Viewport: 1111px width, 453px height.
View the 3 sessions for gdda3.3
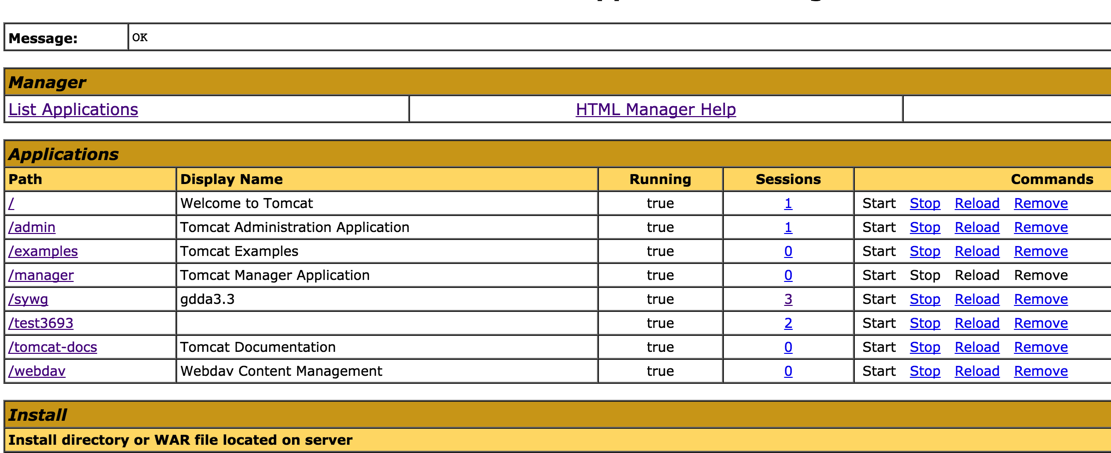coord(788,299)
